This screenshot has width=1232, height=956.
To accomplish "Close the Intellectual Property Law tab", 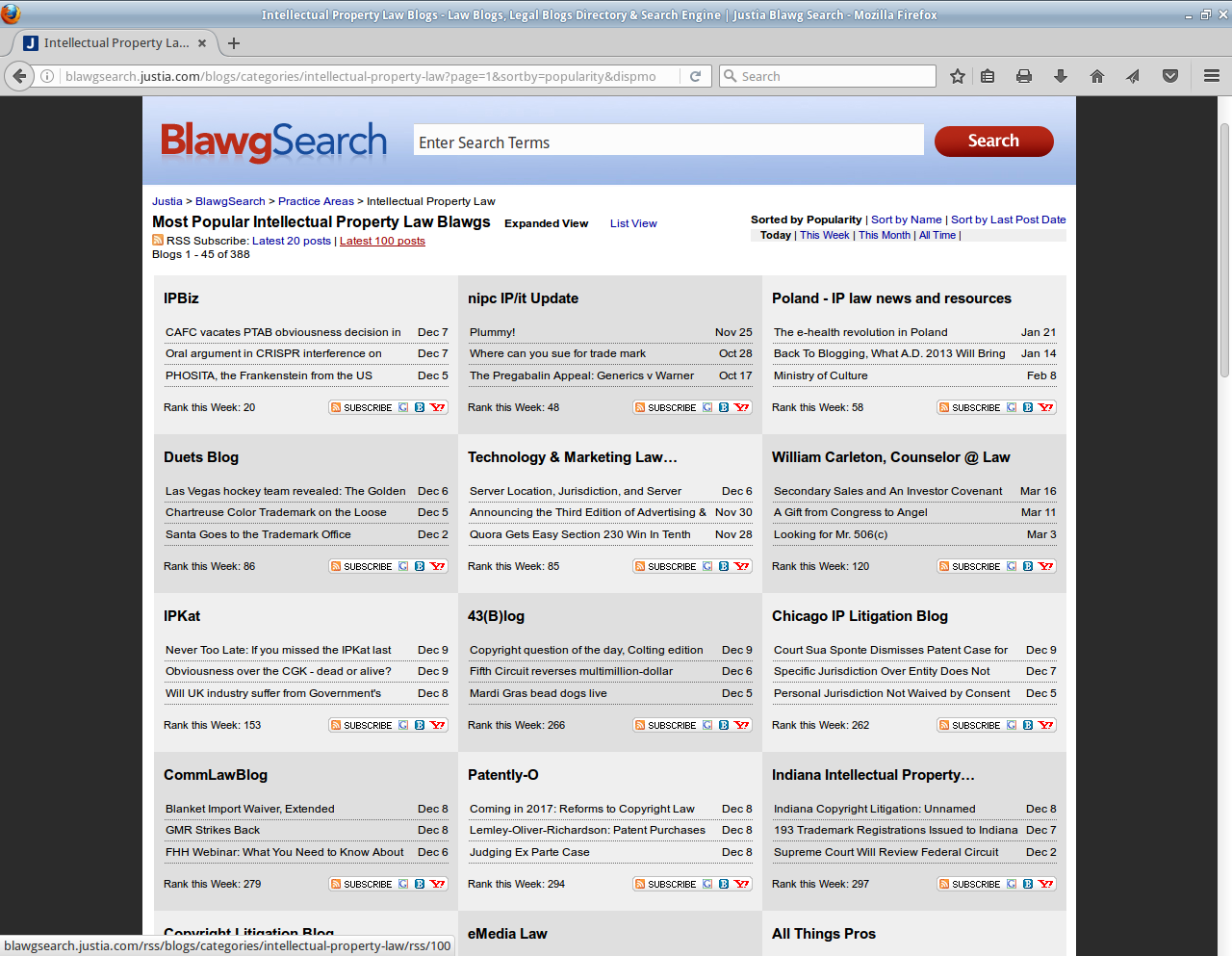I will tap(202, 42).
